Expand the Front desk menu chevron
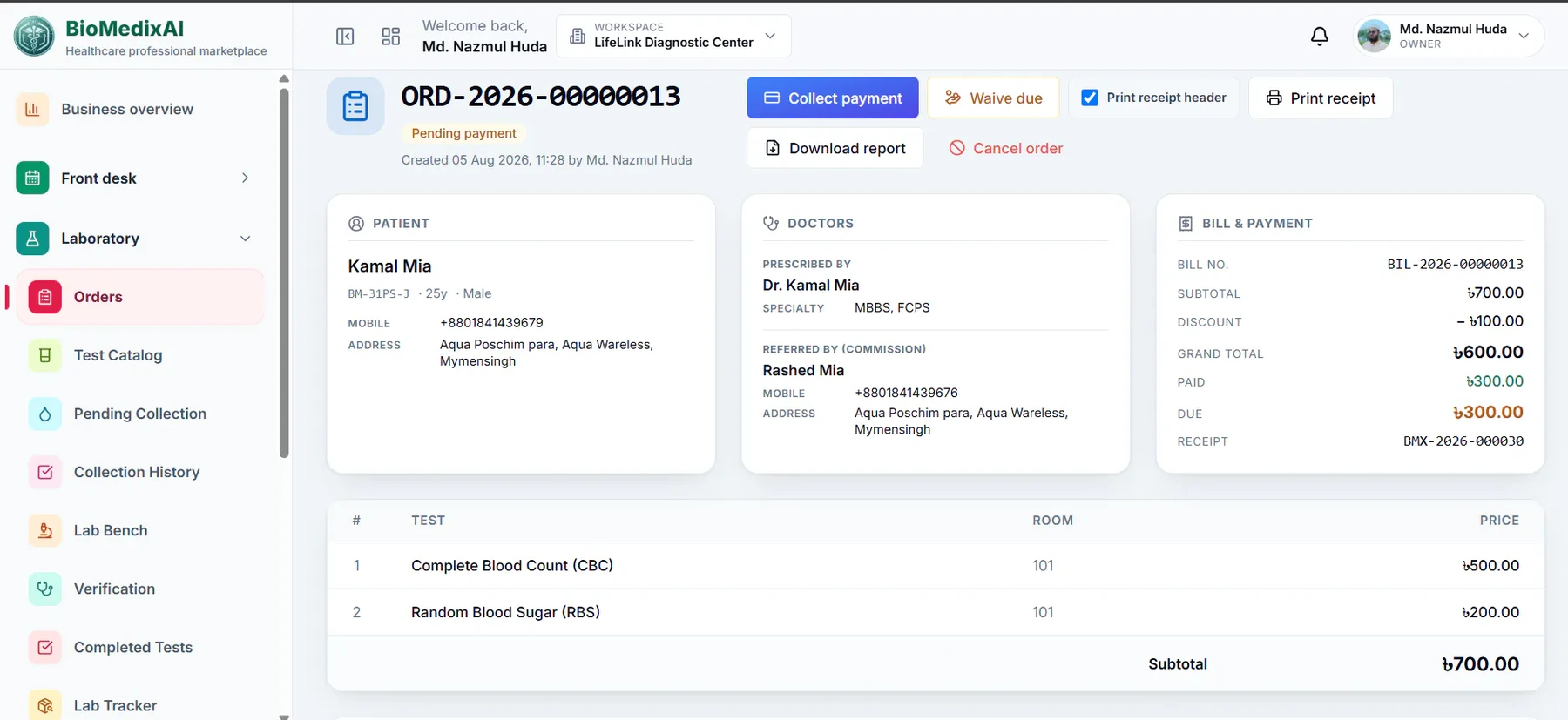Screen dimensions: 1568x720 click(245, 178)
